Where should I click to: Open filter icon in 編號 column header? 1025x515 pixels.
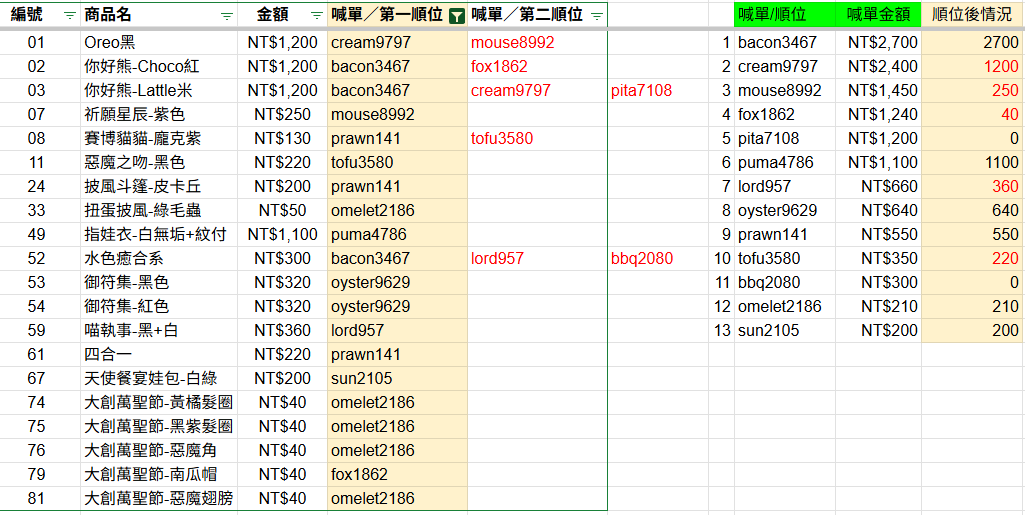point(69,16)
